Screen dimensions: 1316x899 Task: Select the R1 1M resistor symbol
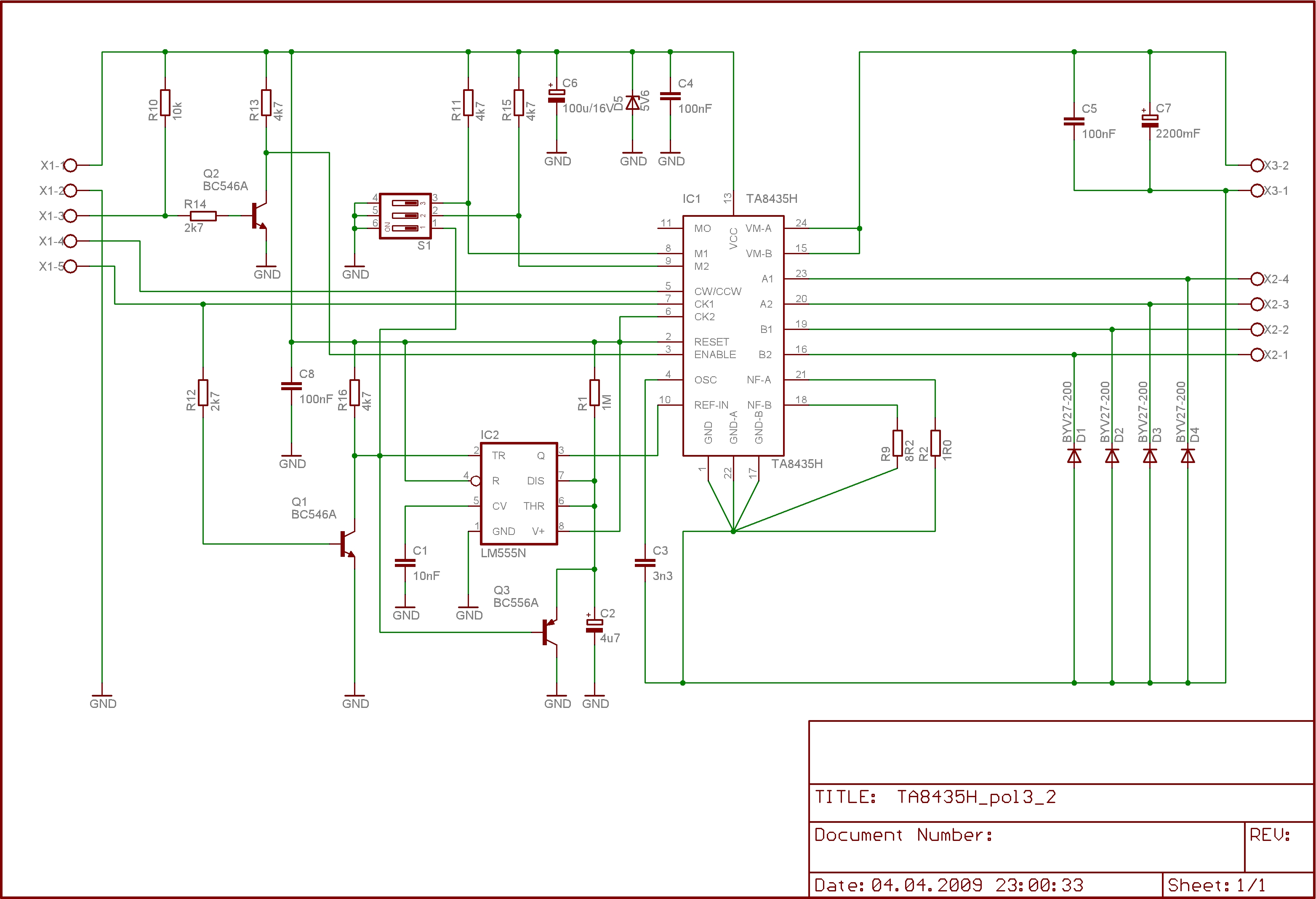(594, 392)
